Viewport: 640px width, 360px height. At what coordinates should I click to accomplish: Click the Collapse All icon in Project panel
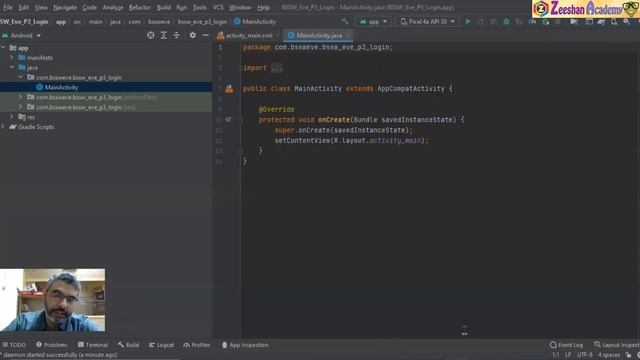(176, 36)
